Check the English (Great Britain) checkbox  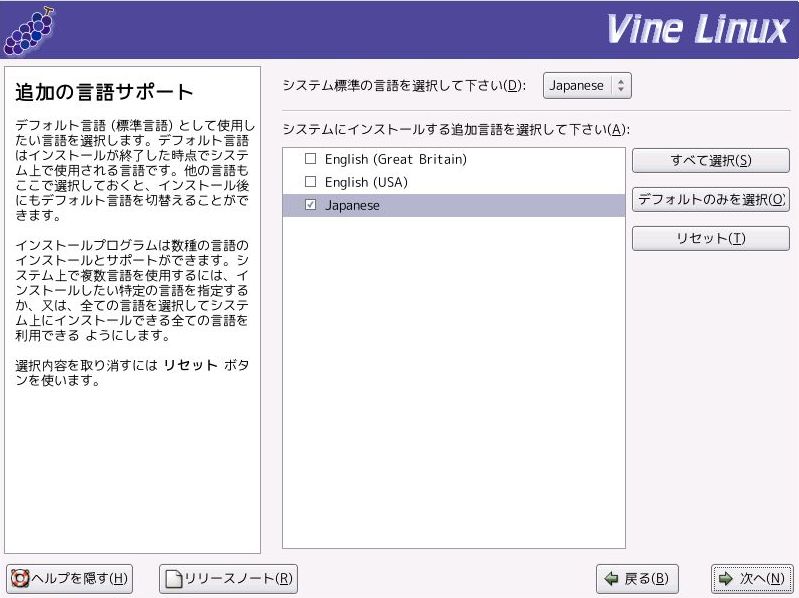click(x=310, y=159)
